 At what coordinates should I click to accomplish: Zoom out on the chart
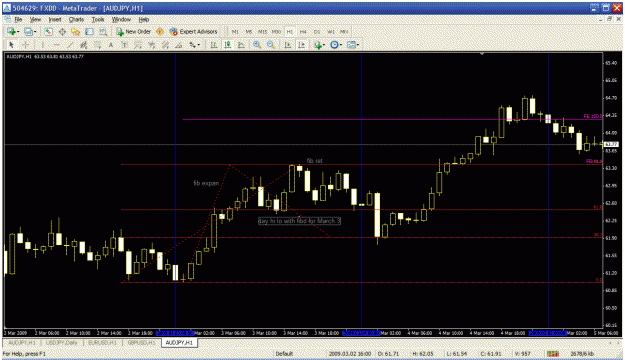271,45
